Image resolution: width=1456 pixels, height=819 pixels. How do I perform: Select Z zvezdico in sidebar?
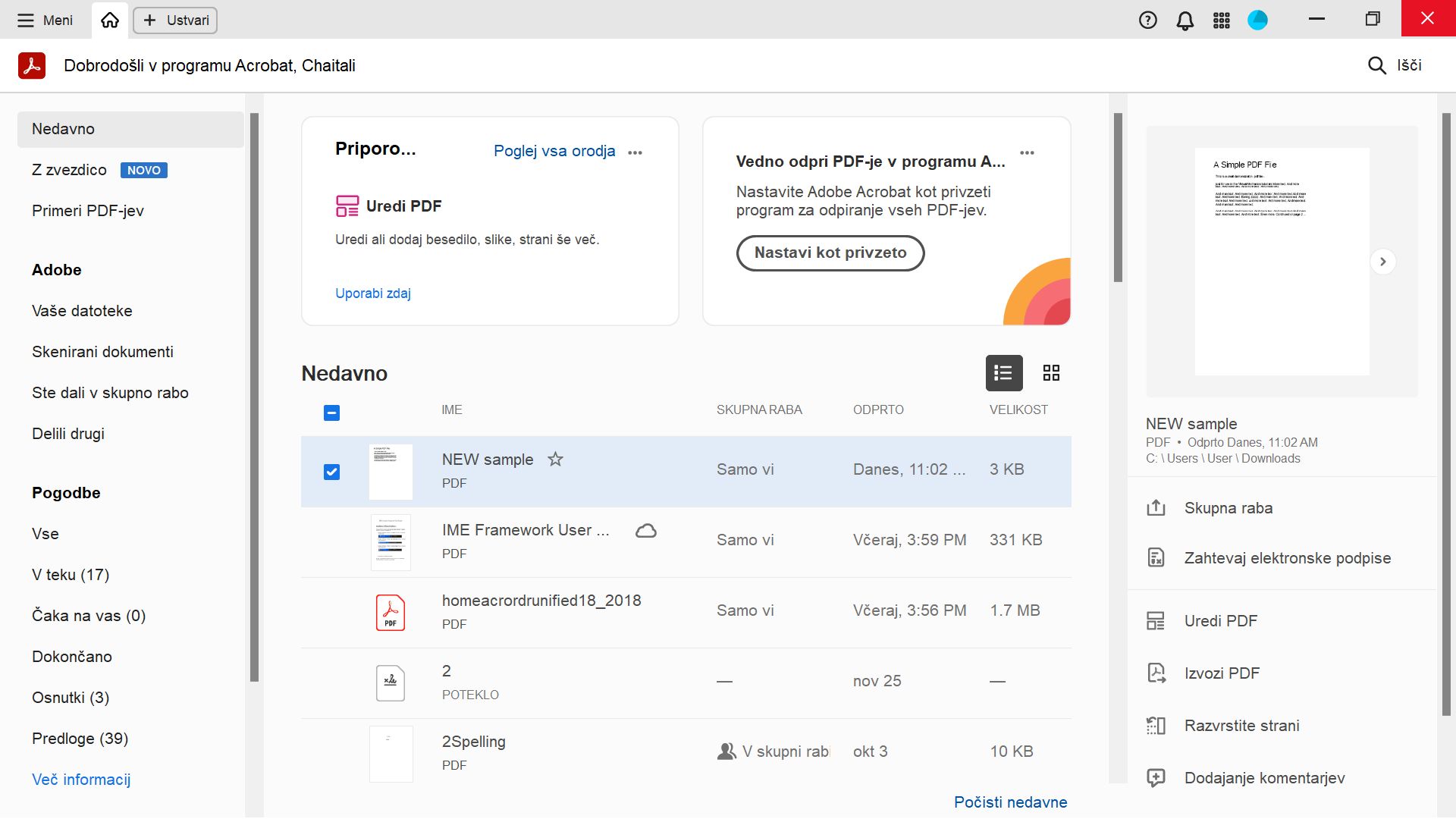coord(69,170)
